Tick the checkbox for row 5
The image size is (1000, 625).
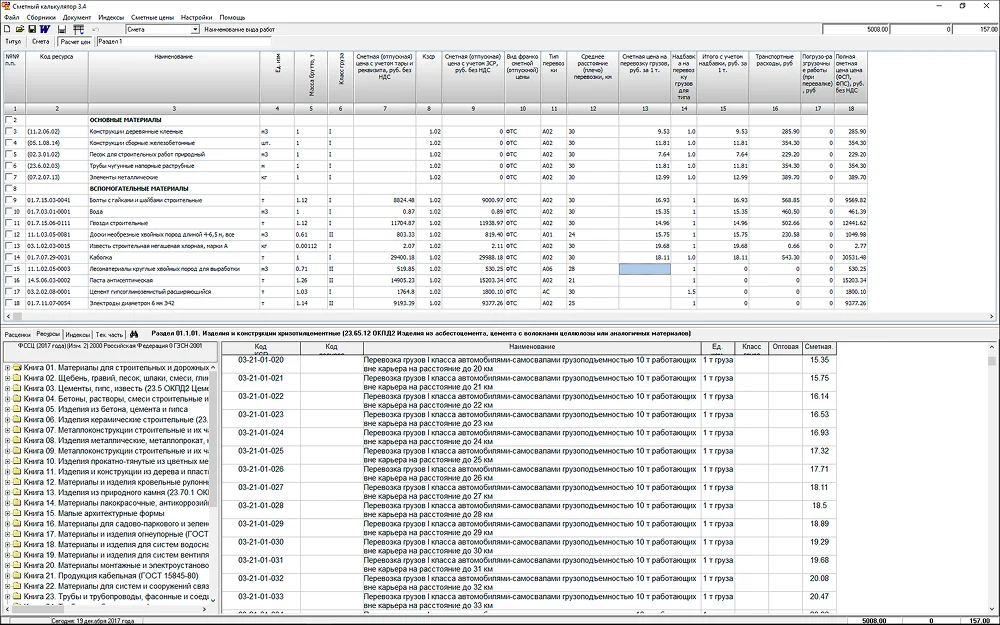pos(8,154)
